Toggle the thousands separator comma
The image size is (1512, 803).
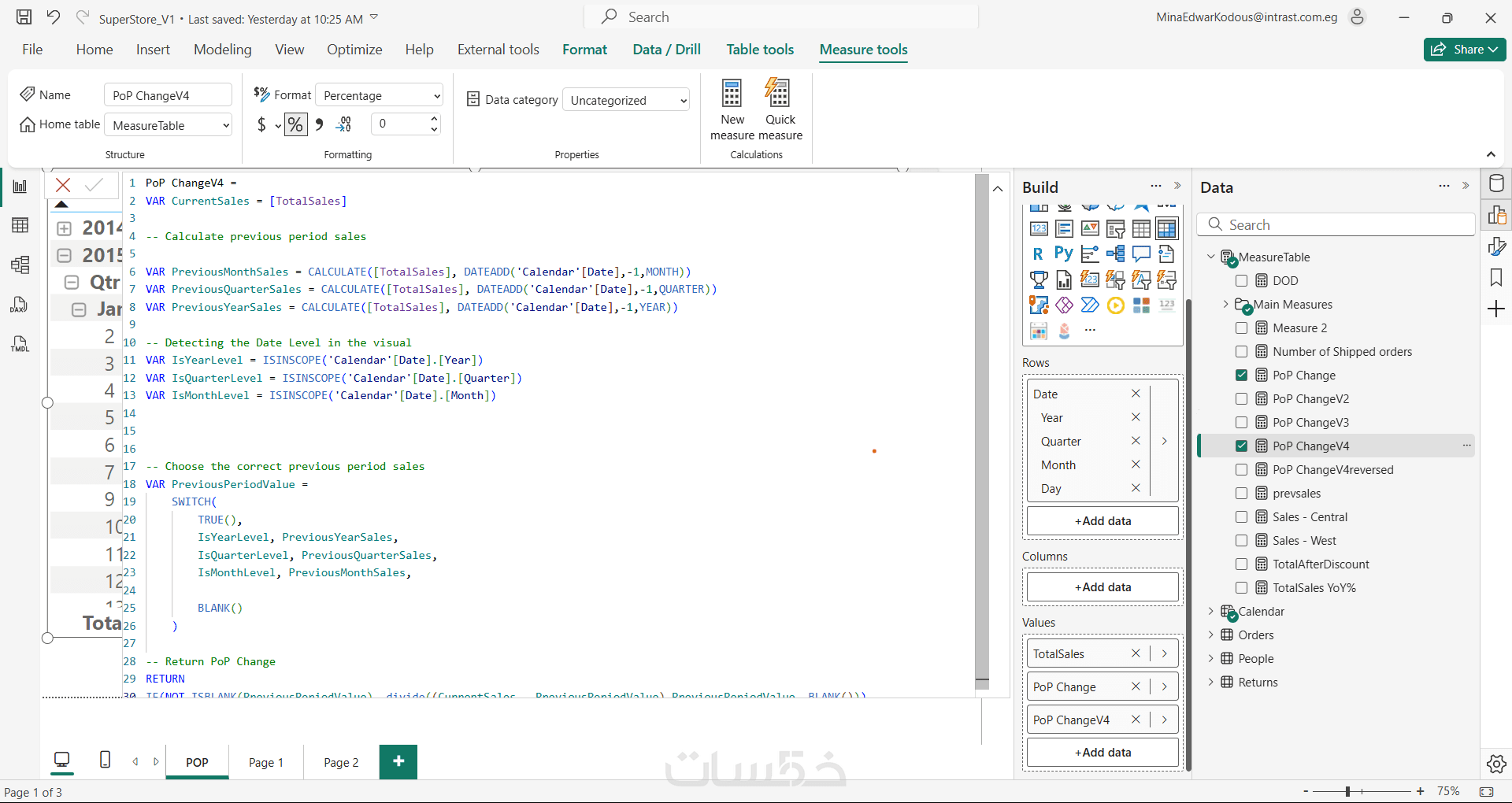click(x=319, y=124)
